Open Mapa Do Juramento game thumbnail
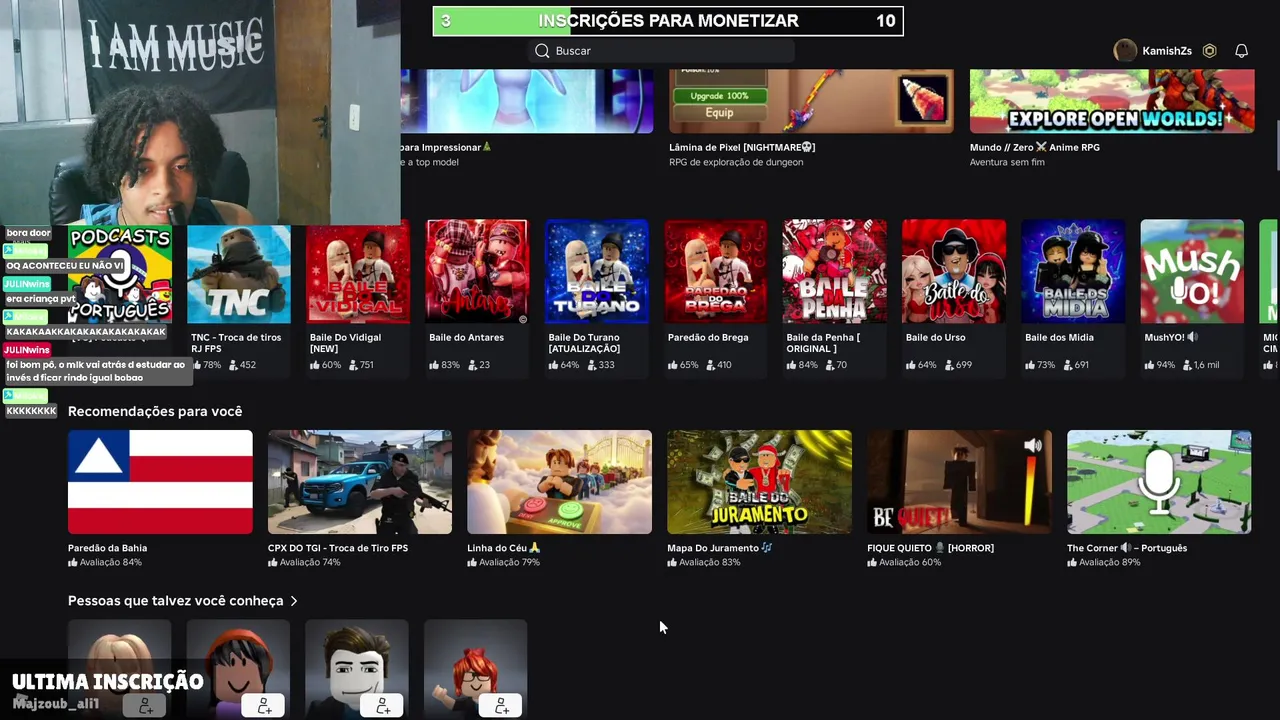Screen dimensions: 1280x720 759,482
